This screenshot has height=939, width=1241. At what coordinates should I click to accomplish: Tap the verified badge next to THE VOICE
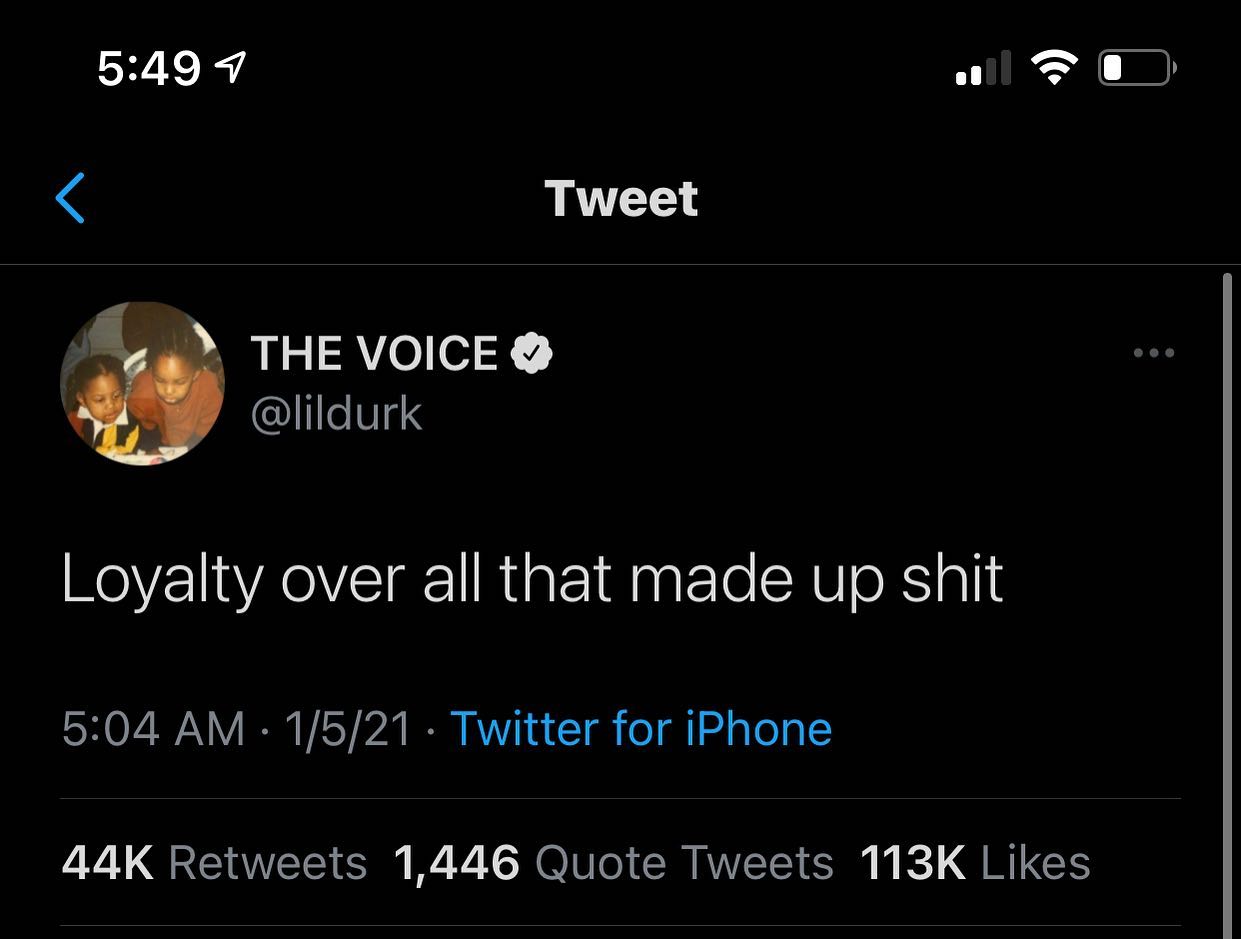coord(532,353)
